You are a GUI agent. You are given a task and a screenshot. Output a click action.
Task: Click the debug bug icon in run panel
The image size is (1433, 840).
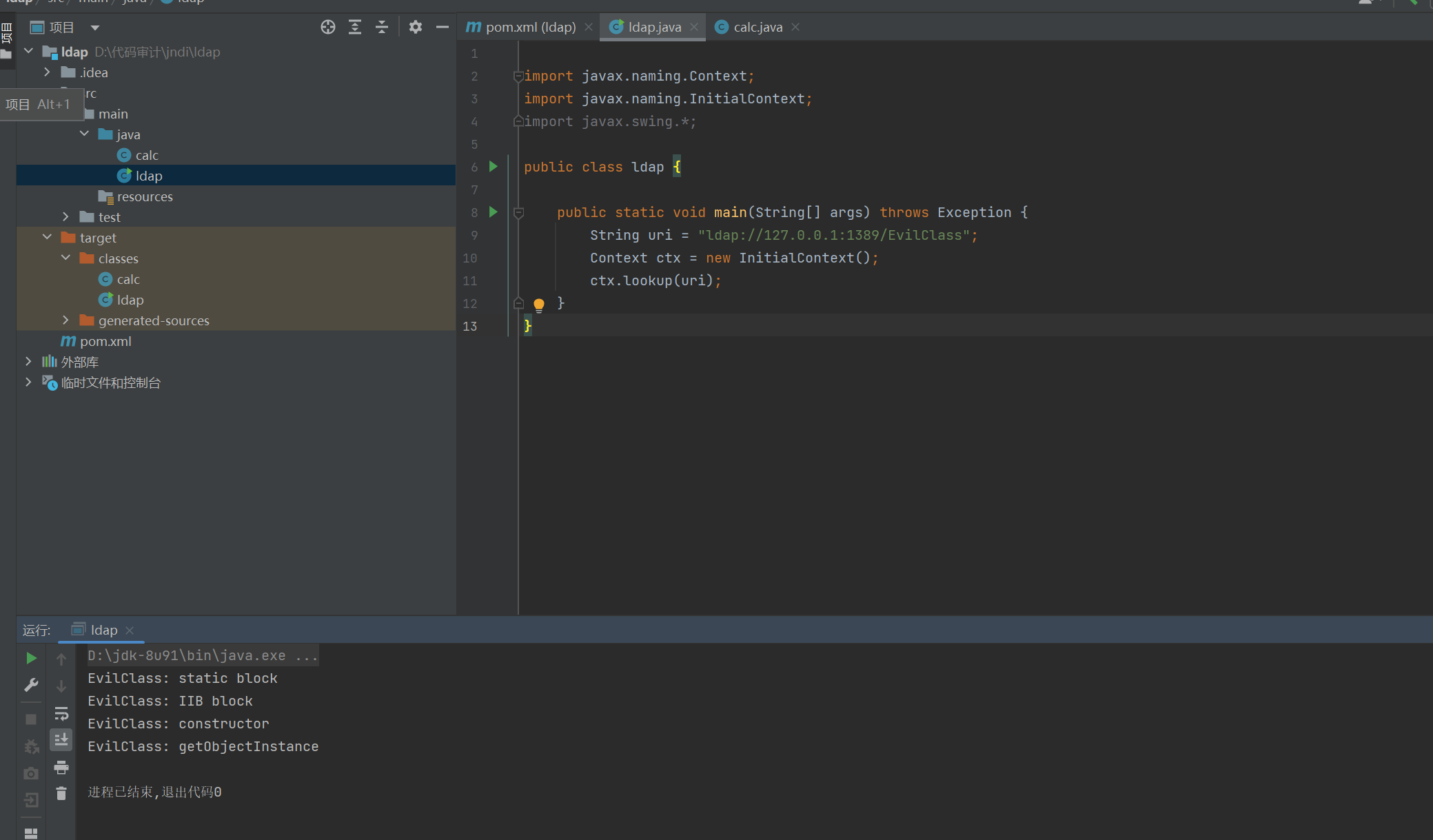click(x=31, y=746)
